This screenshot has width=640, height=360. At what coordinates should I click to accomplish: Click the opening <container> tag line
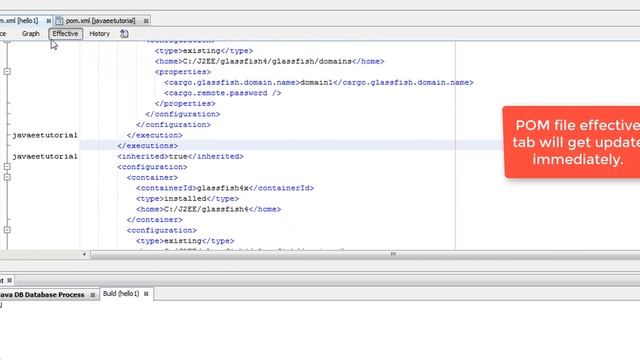click(152, 178)
